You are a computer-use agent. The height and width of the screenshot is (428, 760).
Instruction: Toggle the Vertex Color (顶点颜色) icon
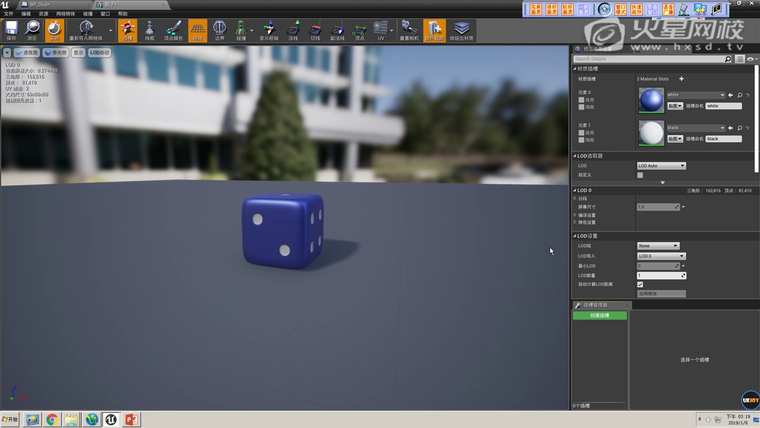click(172, 30)
